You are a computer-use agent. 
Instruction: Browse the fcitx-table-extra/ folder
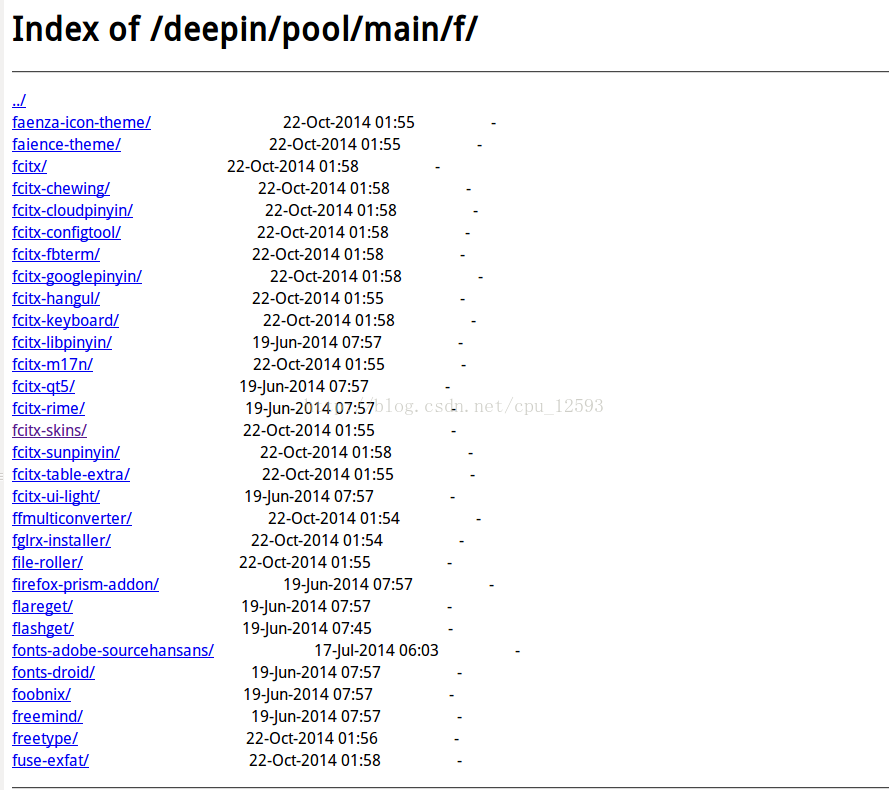pos(71,475)
